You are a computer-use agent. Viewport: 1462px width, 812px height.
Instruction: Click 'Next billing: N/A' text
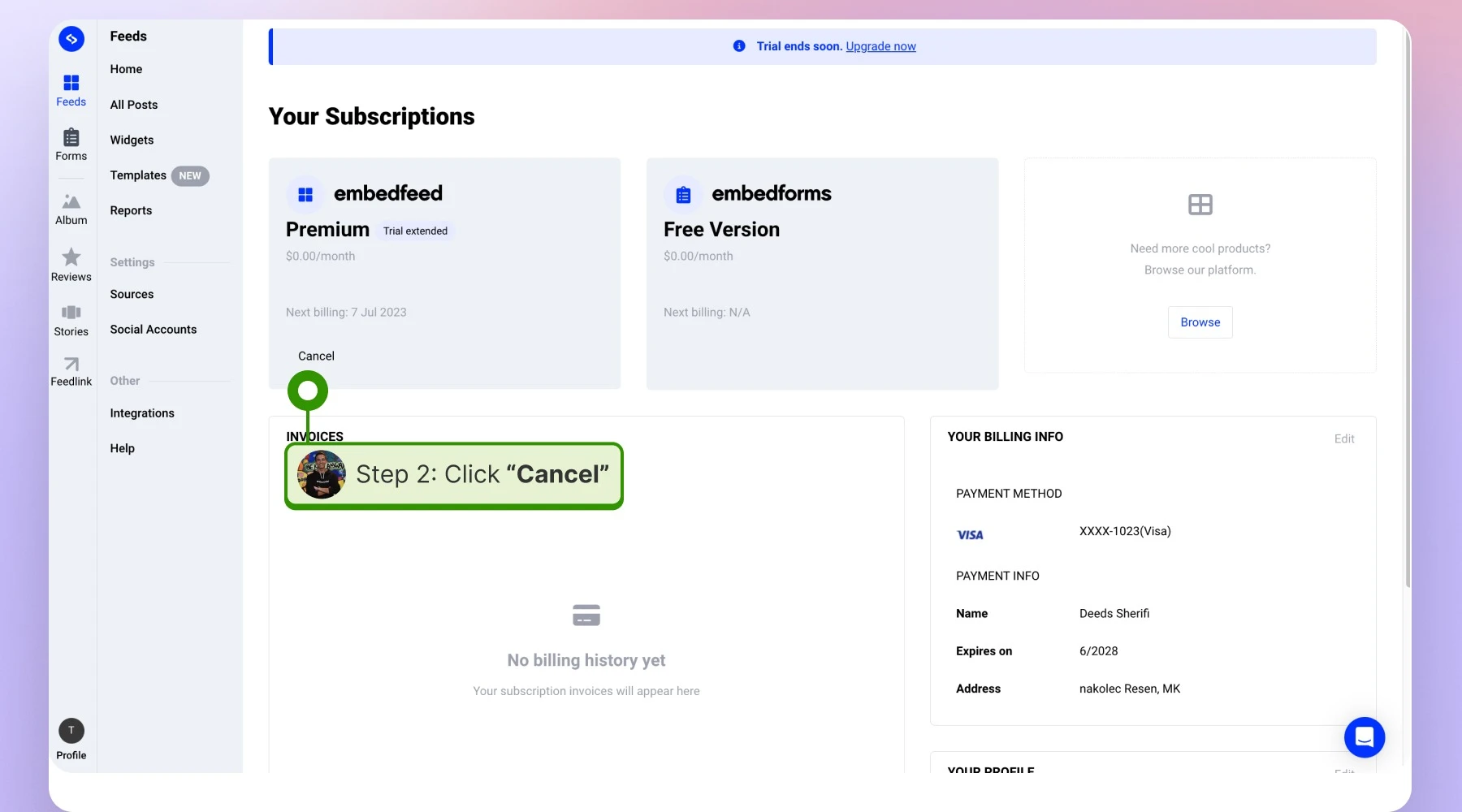707,313
